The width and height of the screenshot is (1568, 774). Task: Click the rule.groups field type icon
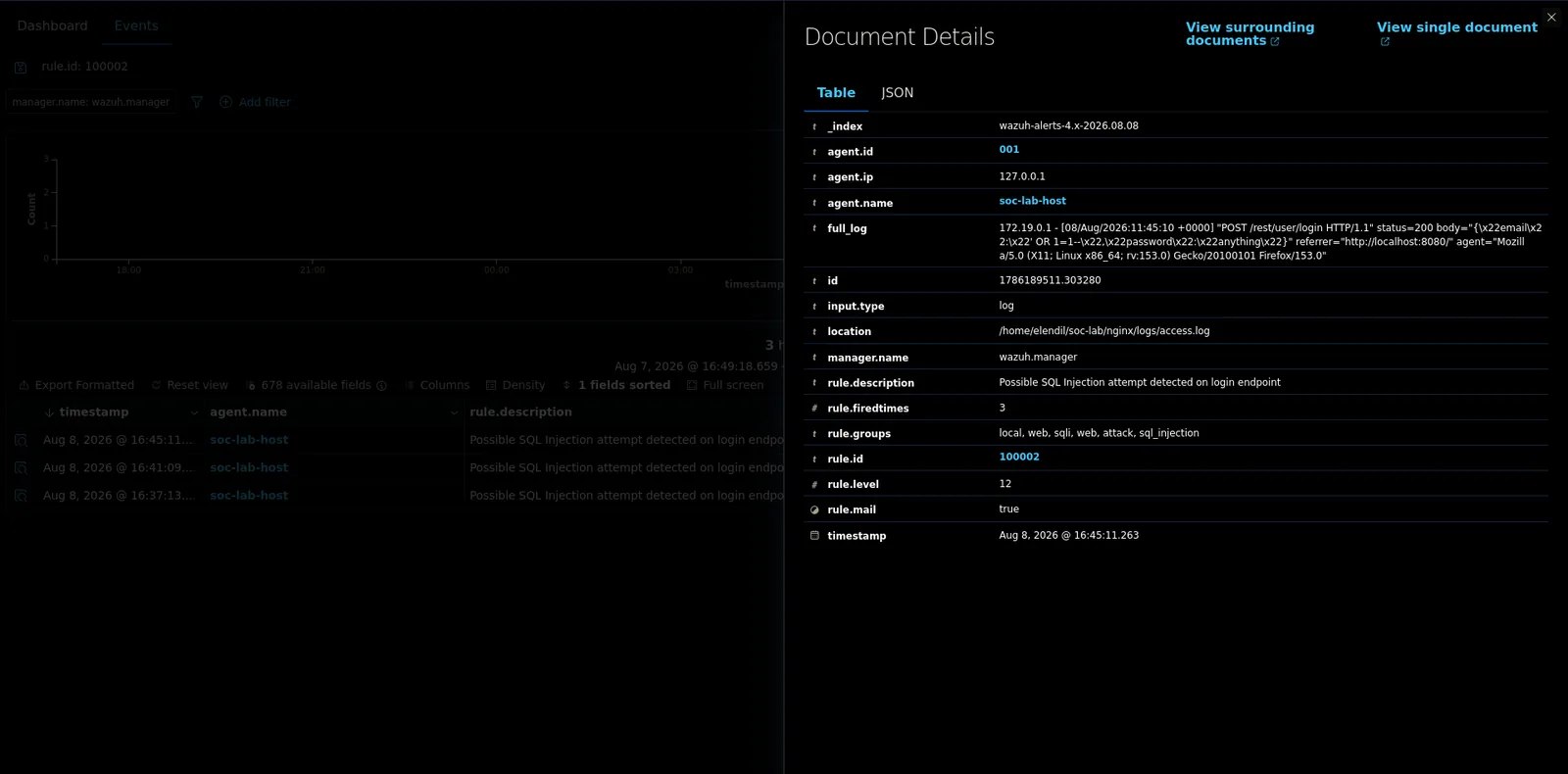tap(814, 434)
